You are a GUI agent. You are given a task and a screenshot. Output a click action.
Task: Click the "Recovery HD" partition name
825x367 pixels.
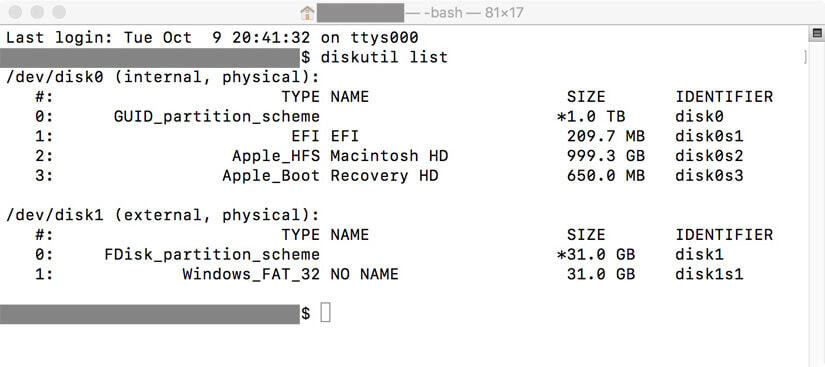coord(384,176)
